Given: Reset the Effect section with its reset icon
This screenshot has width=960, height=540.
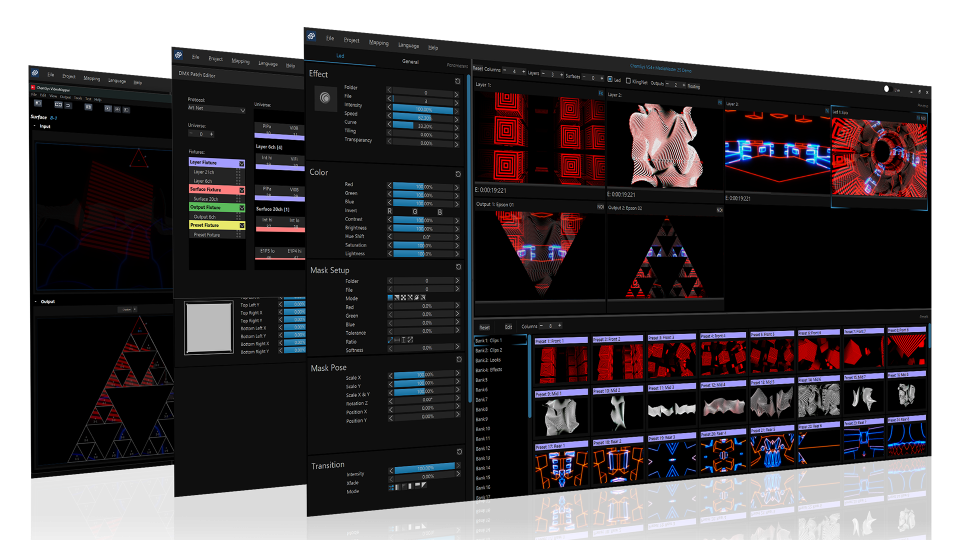Looking at the screenshot, I should point(457,80).
